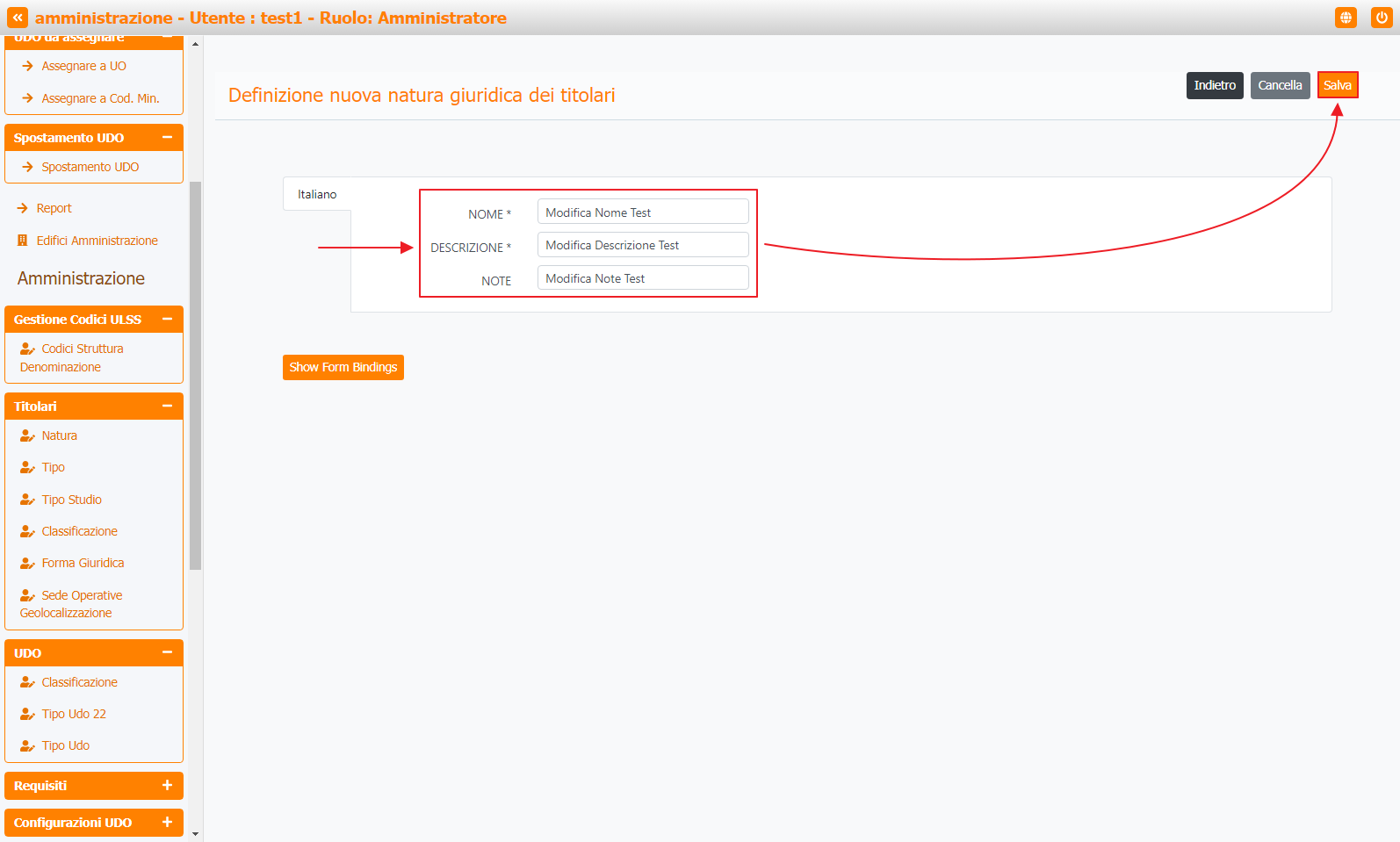This screenshot has width=1400, height=842.
Task: Click the sidebar vertical scrollbar thumb
Action: point(195,376)
